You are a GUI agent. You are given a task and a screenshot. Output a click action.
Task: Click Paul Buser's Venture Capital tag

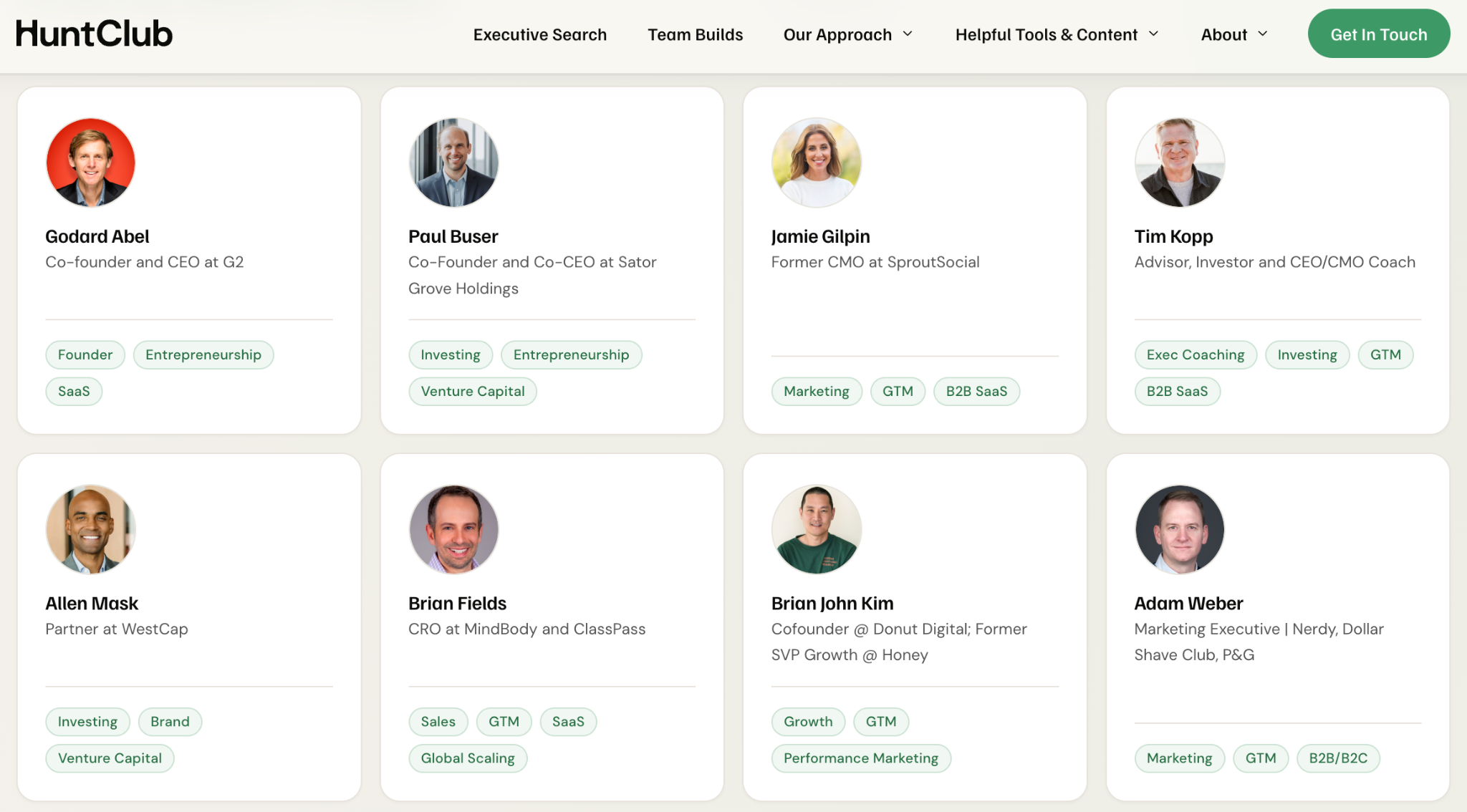tap(473, 391)
